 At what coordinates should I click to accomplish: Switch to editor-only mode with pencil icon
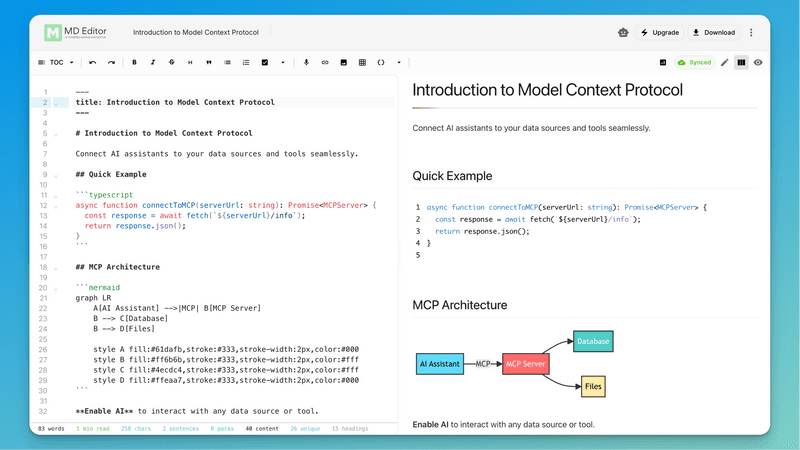point(724,62)
